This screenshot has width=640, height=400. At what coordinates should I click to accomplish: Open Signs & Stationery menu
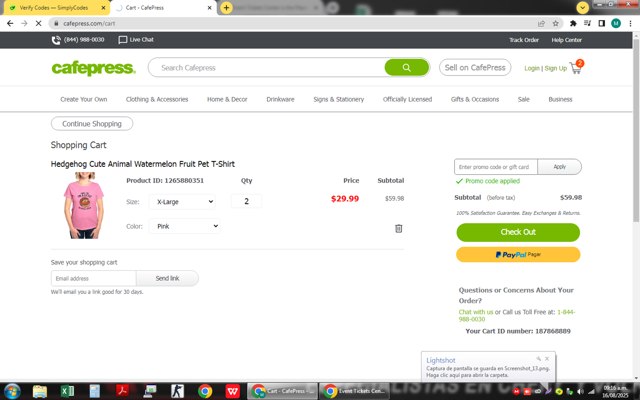coord(338,99)
